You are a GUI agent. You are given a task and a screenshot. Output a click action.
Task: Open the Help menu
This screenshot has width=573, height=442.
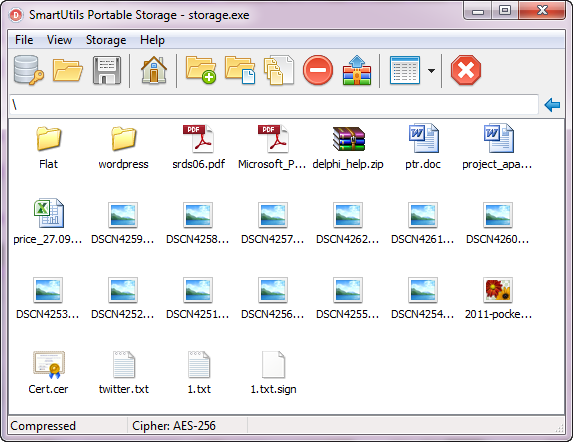click(x=152, y=40)
